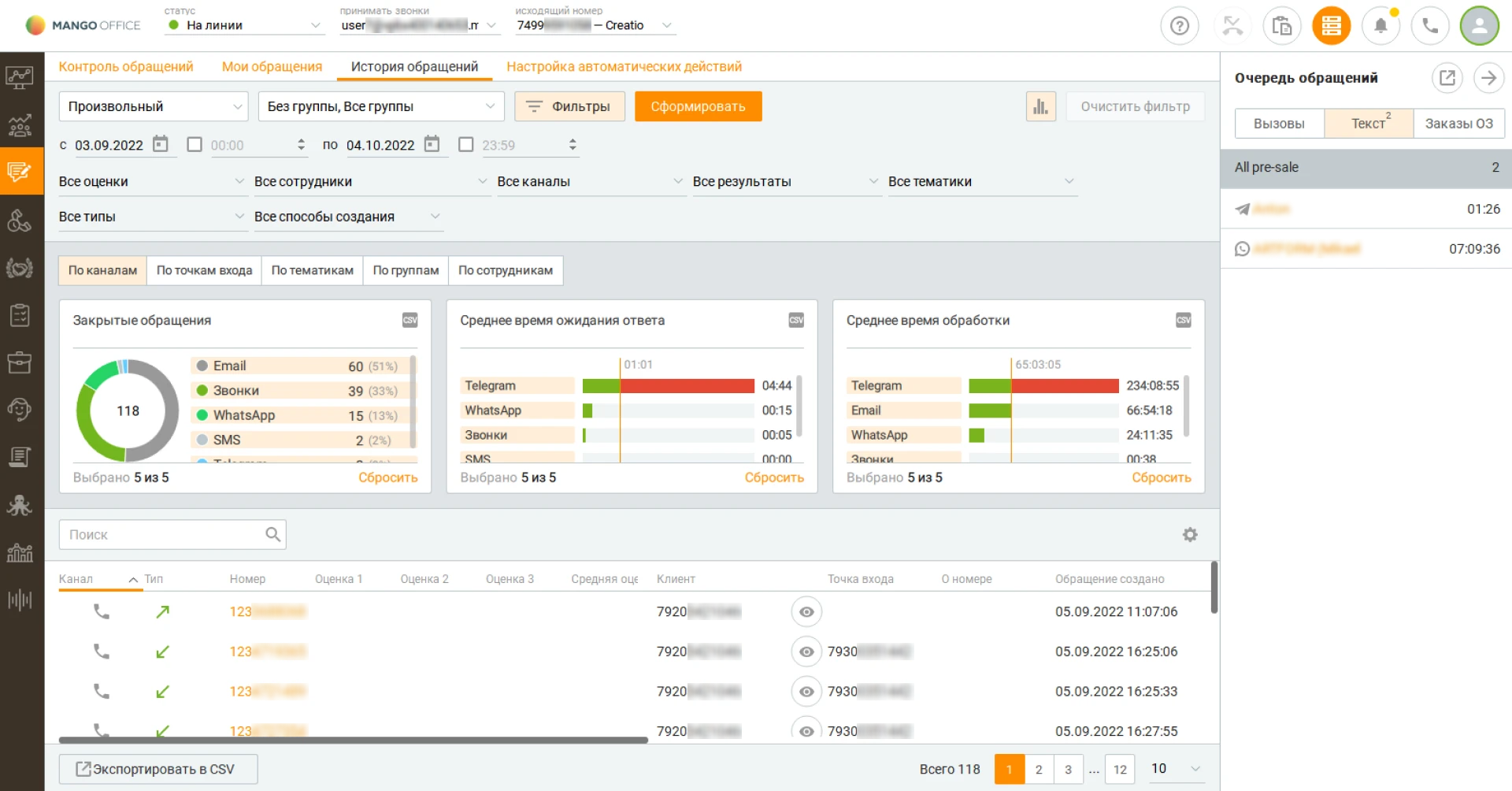Click the orange queue list icon
Viewport: 1512px width, 791px height.
tap(1331, 26)
